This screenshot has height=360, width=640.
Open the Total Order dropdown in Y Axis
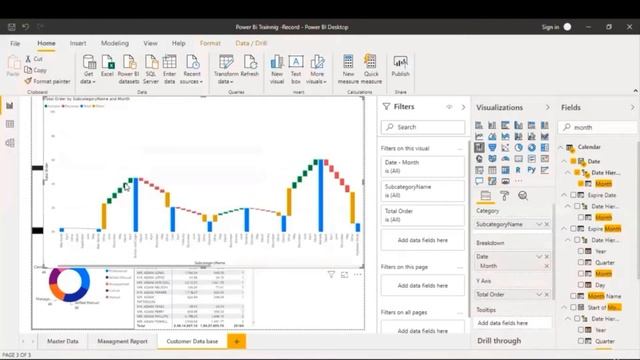(x=539, y=294)
